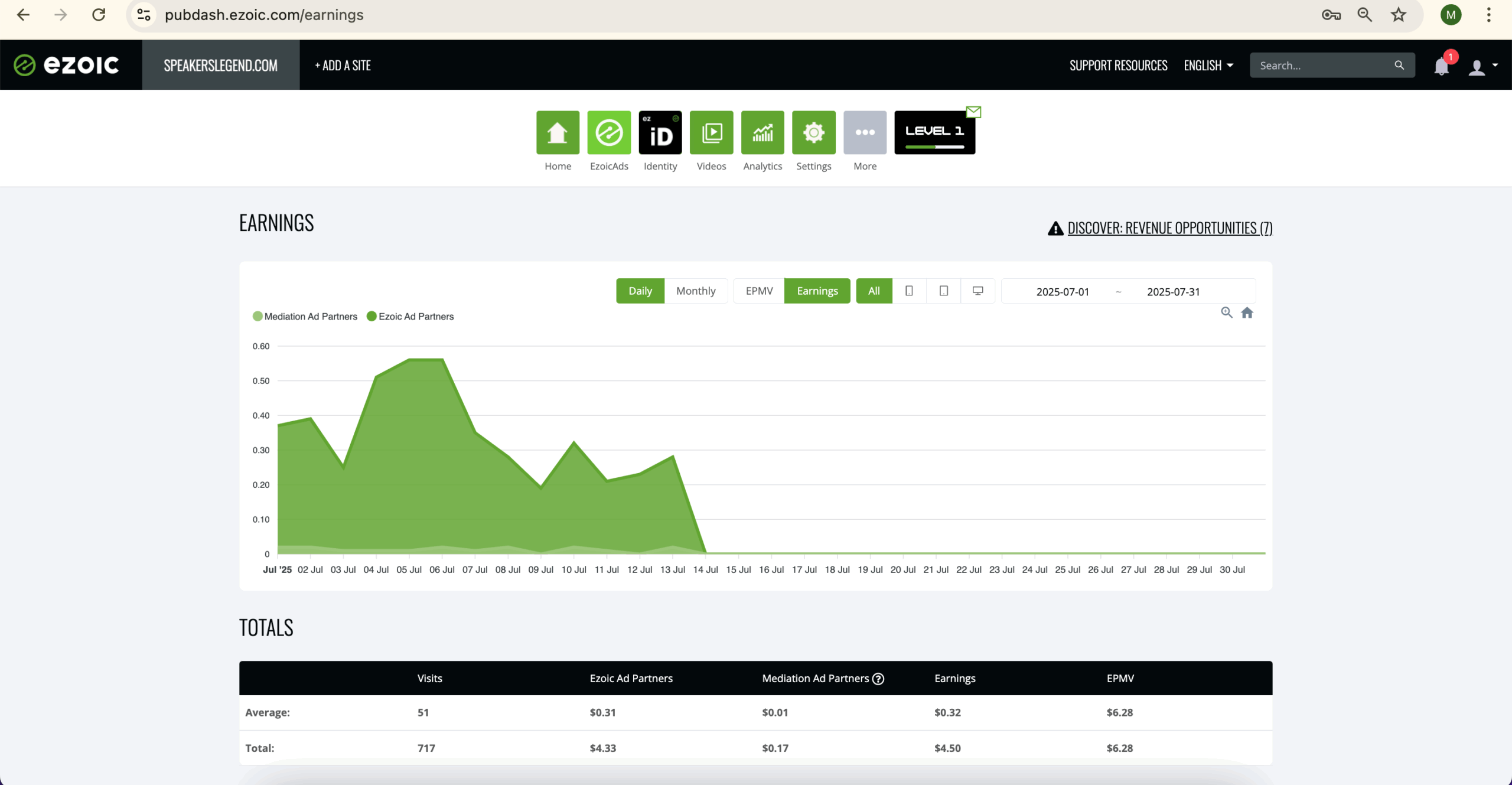
Task: Click the chart zoom magnifier icon
Action: point(1227,312)
